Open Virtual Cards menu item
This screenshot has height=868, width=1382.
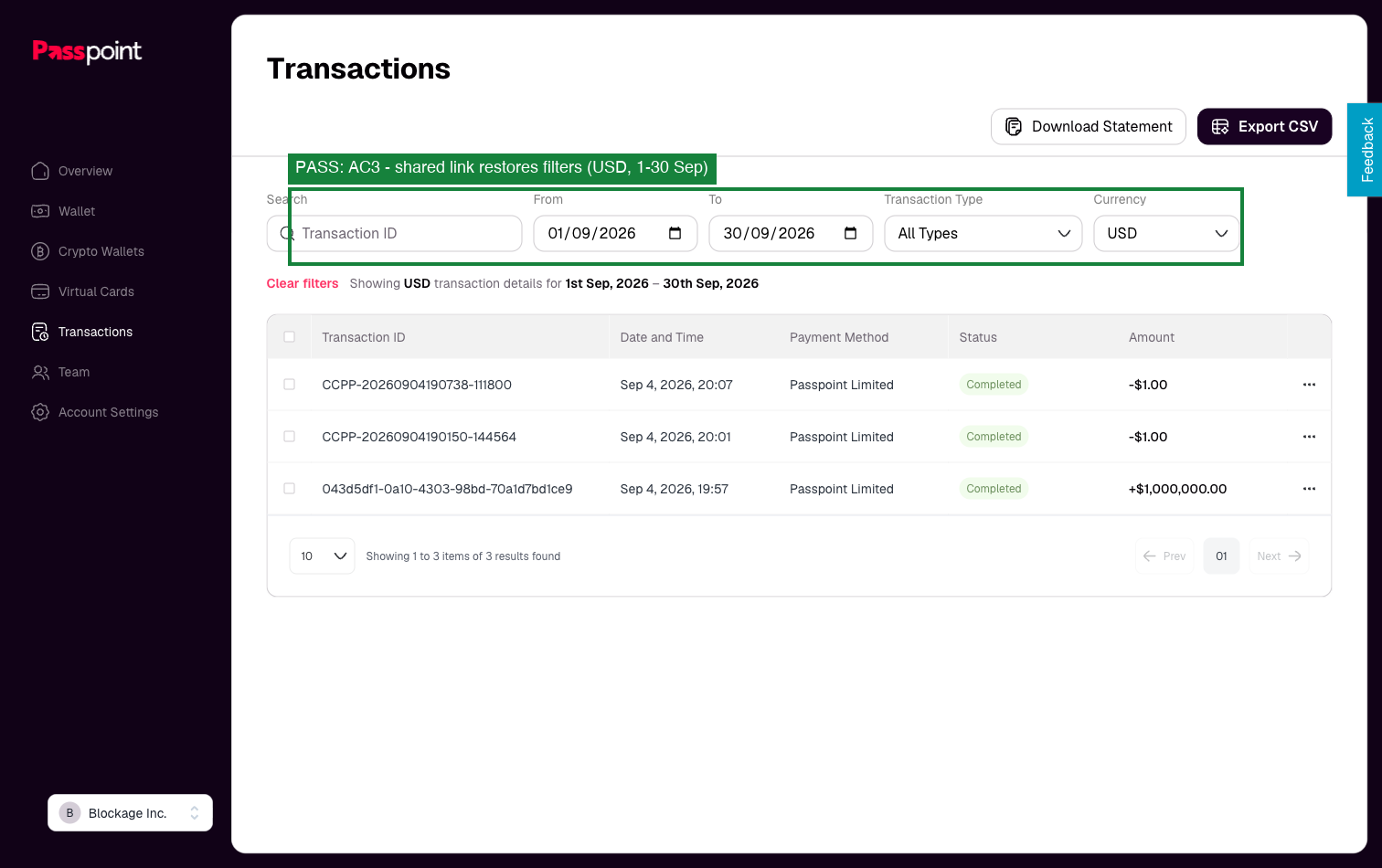[96, 291]
